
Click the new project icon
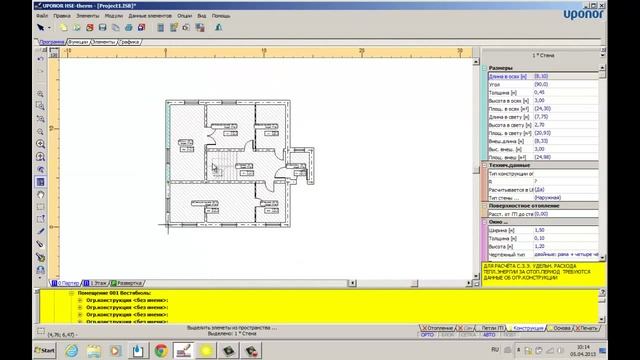click(64, 27)
